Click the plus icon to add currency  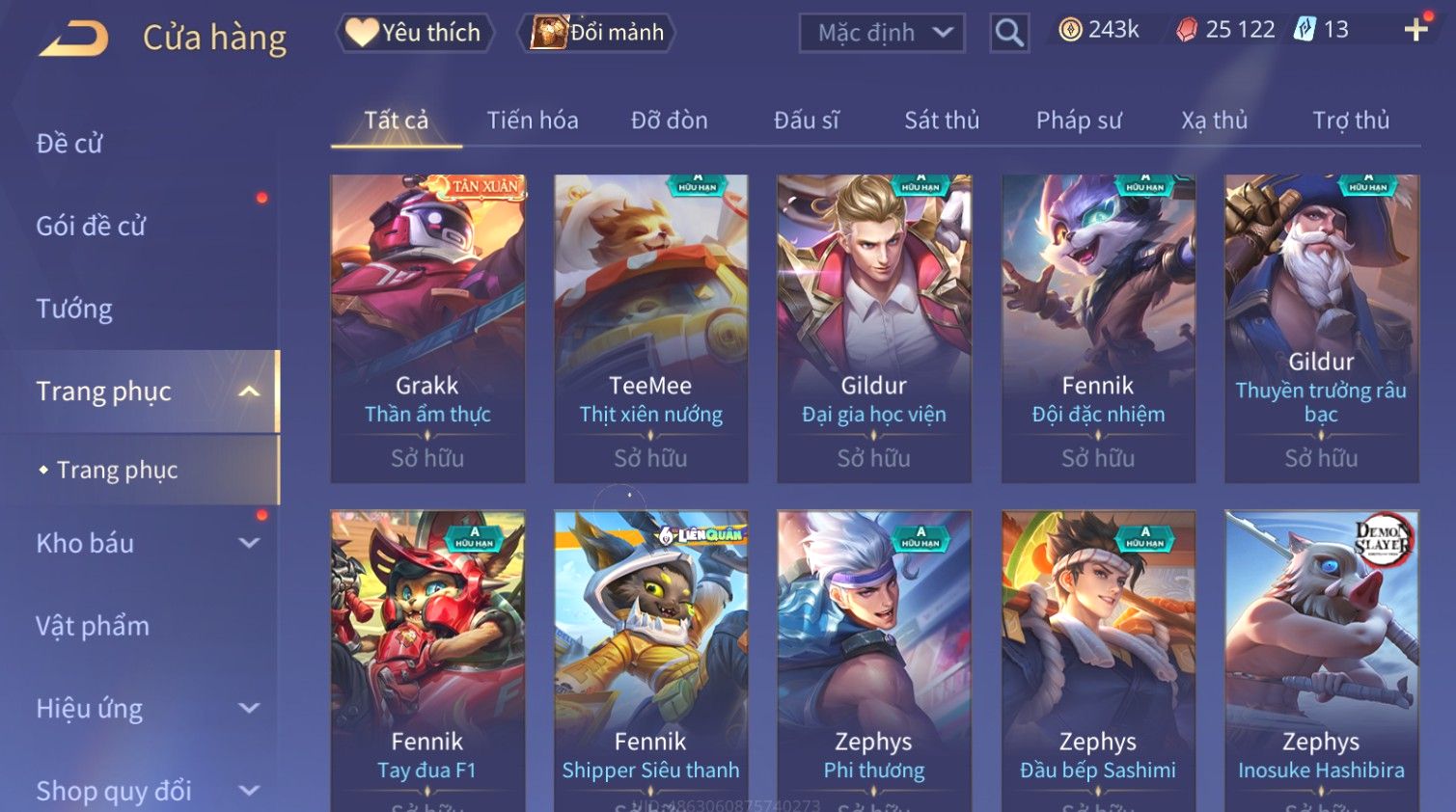pyautogui.click(x=1415, y=30)
